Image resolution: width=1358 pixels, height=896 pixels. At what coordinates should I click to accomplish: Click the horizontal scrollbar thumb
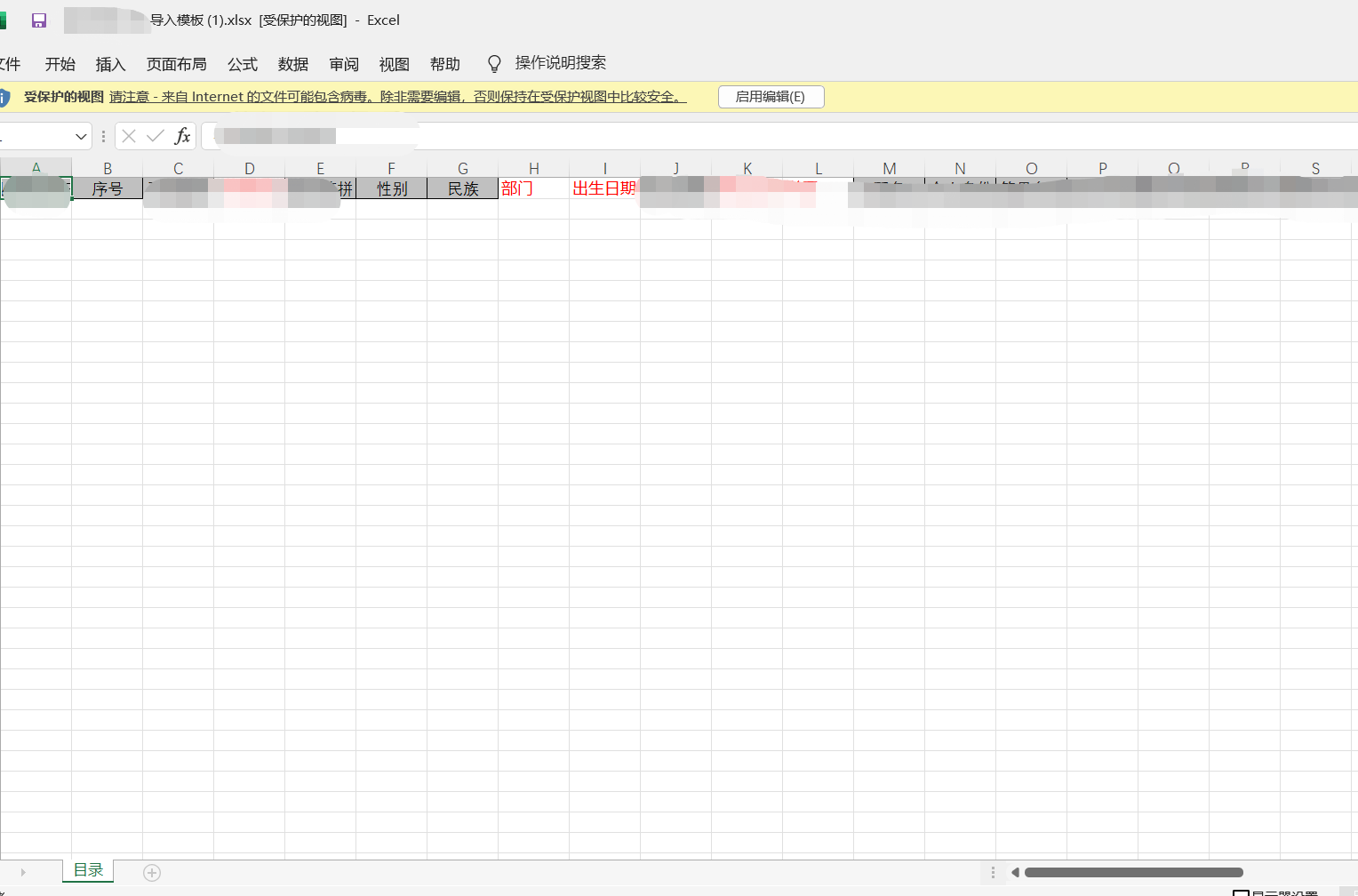click(x=1133, y=873)
